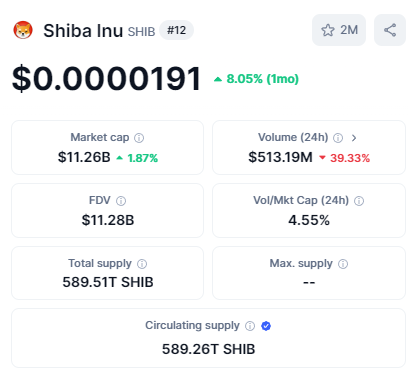
Task: Click the Volume (24h) label
Action: (293, 137)
